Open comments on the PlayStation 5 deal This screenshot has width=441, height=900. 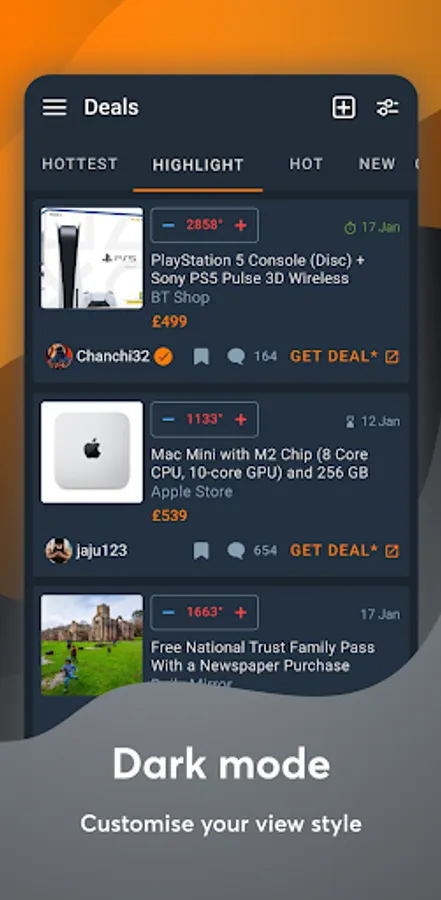coord(252,356)
